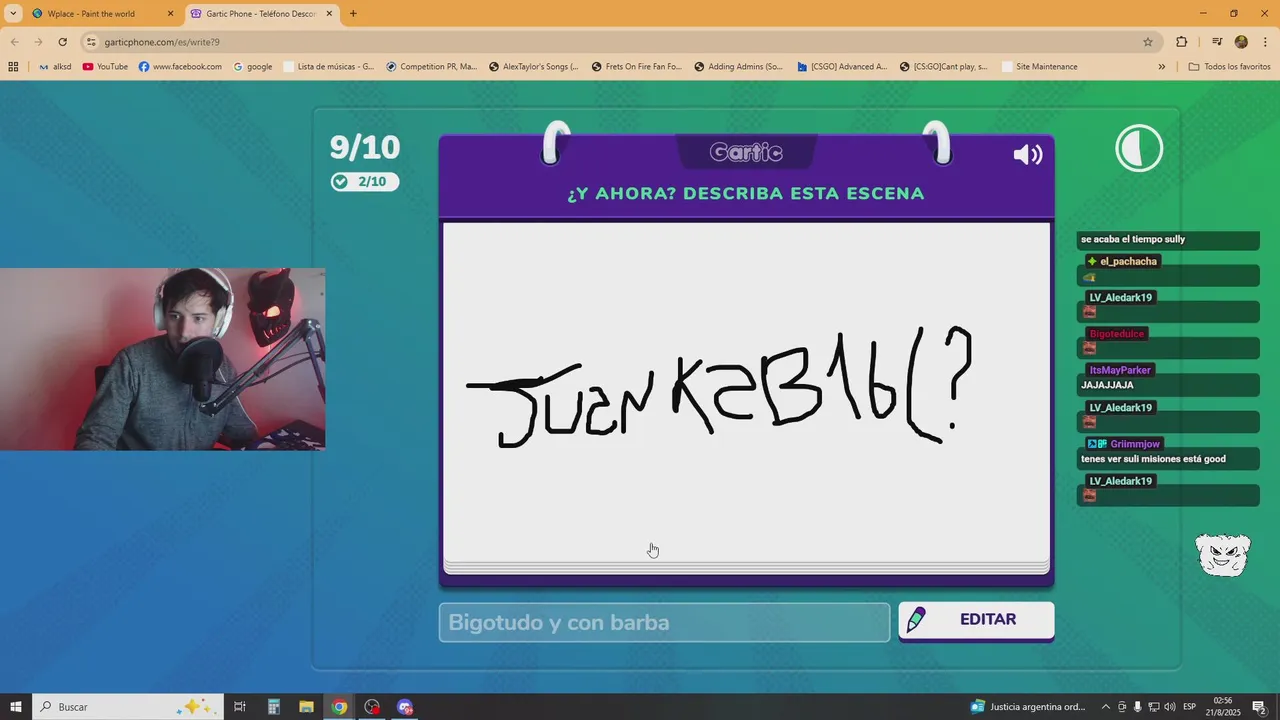Viewport: 1280px width, 720px height.
Task: Click the Buscar taskbar search box
Action: click(x=128, y=707)
